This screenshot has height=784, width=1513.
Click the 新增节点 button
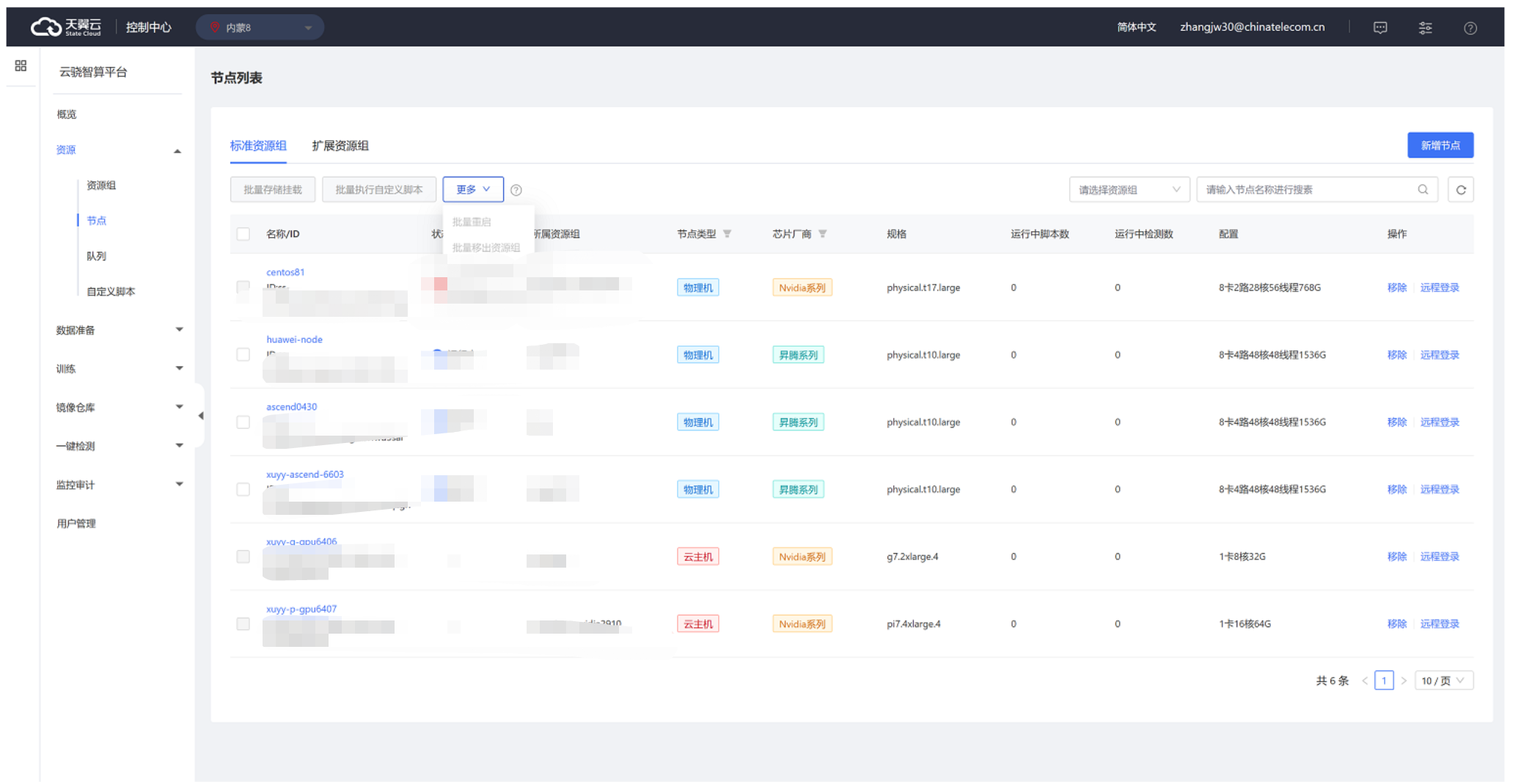[1440, 145]
